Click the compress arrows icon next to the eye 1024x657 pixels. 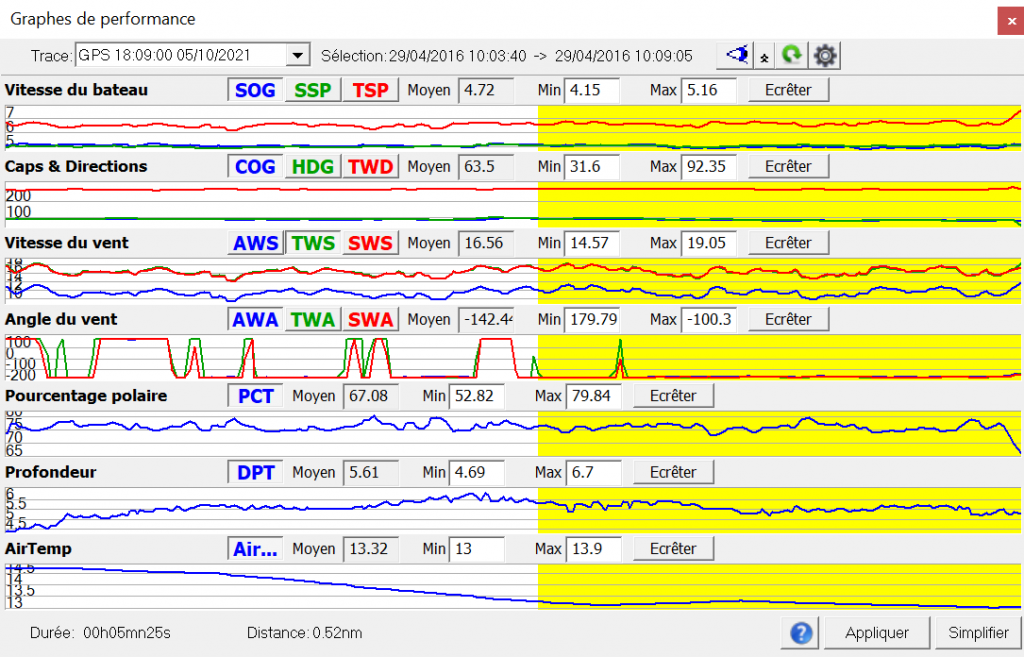pos(764,55)
